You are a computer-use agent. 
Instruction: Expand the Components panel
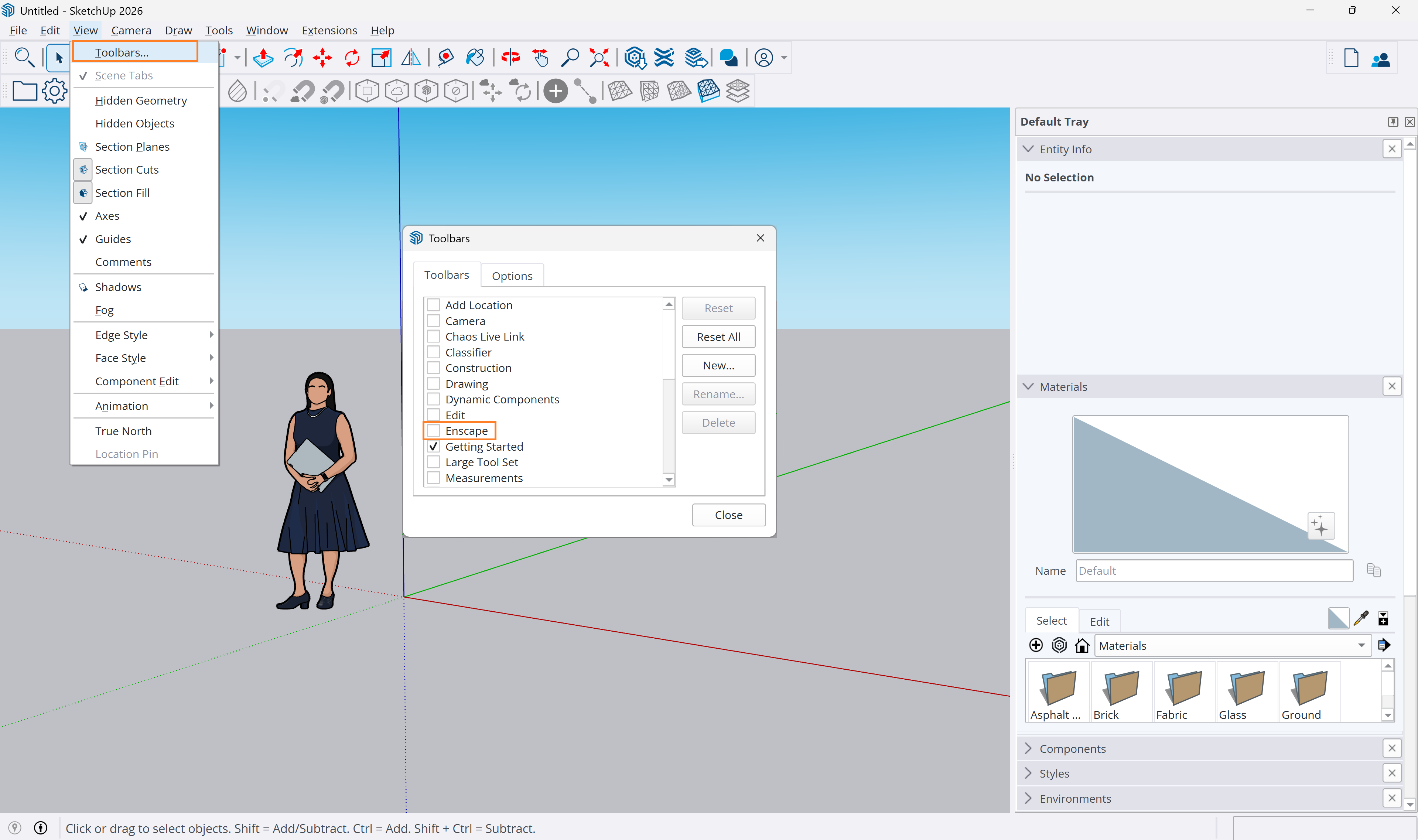[x=1028, y=748]
